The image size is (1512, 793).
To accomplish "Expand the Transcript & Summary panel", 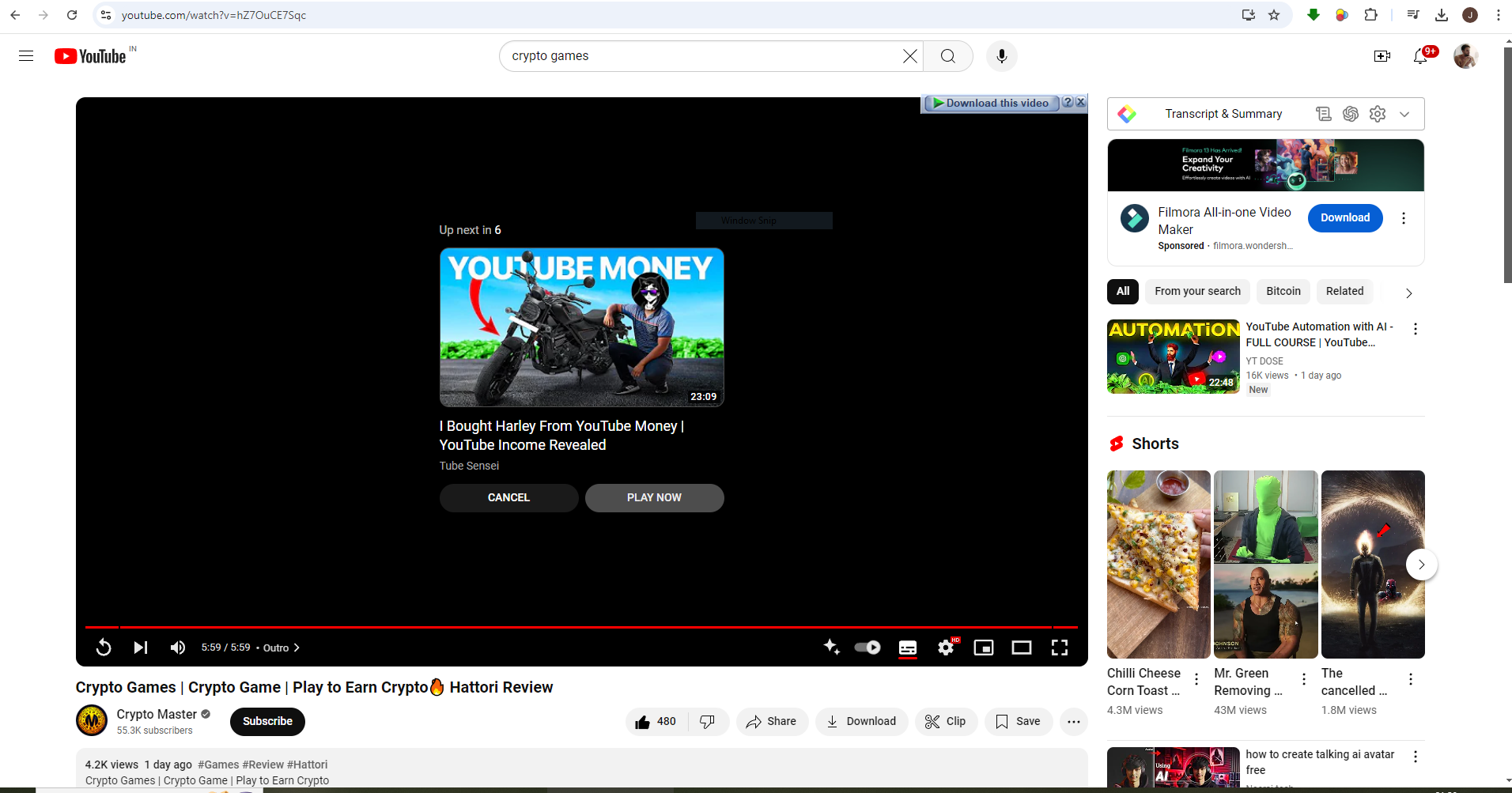I will (1404, 114).
